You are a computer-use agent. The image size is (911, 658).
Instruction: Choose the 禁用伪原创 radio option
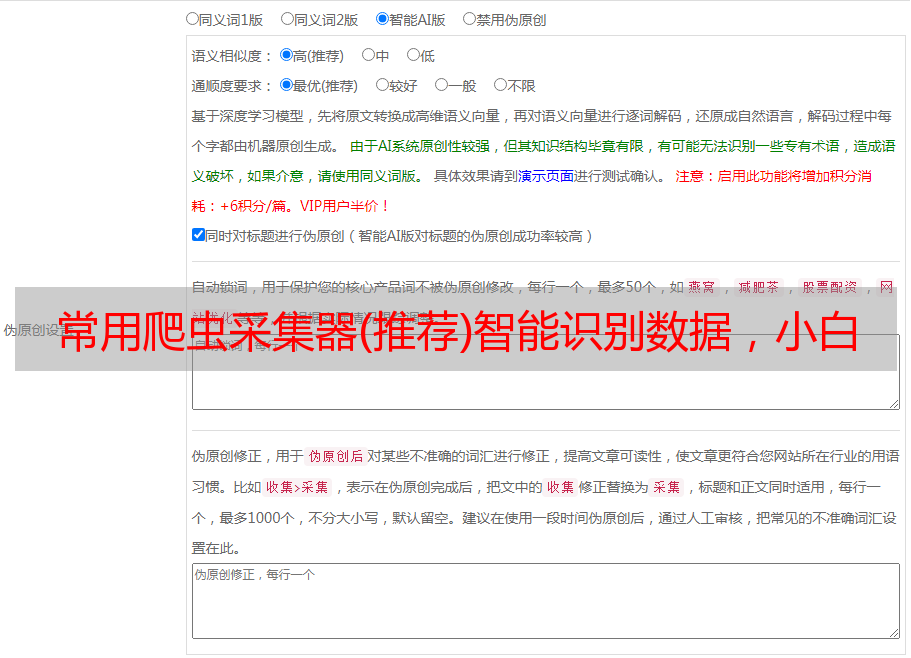pos(469,19)
